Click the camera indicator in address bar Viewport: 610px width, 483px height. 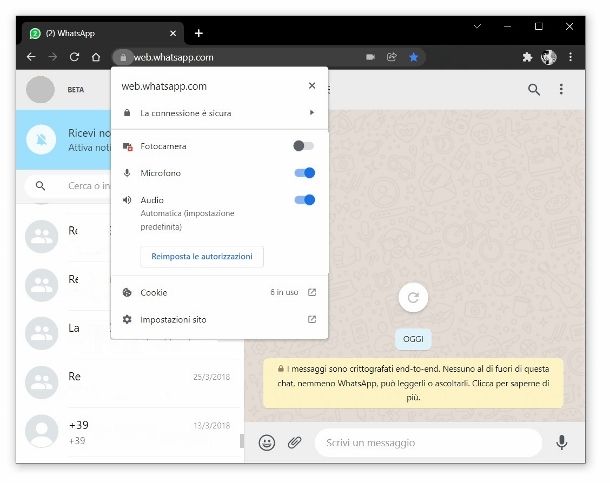point(370,57)
